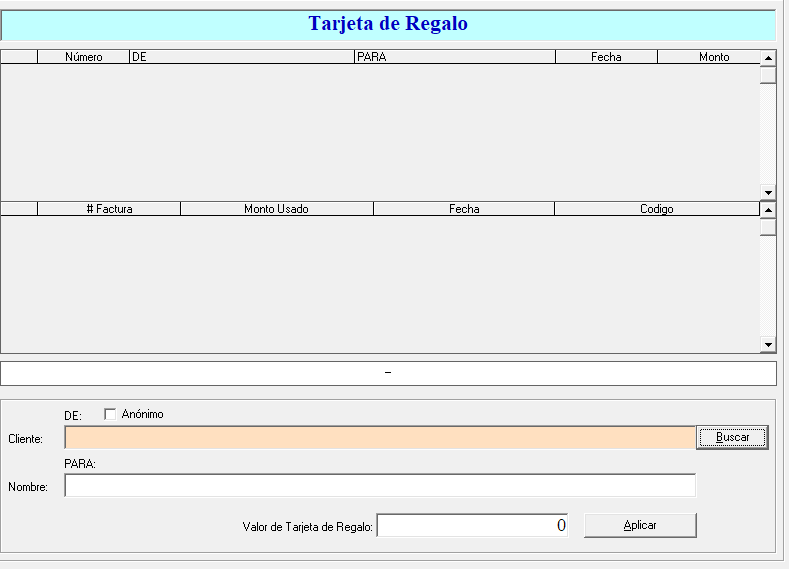789x569 pixels.
Task: Click Fecha header next to Monto Usado
Action: [464, 209]
